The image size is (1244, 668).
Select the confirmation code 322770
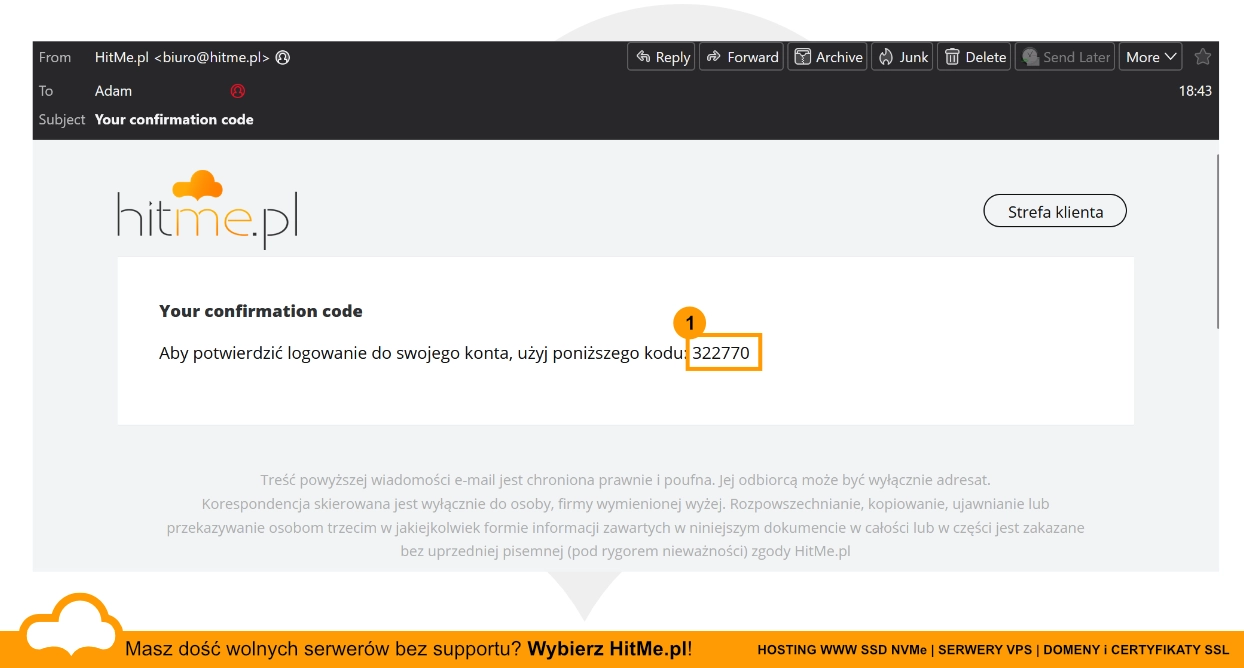pyautogui.click(x=721, y=353)
